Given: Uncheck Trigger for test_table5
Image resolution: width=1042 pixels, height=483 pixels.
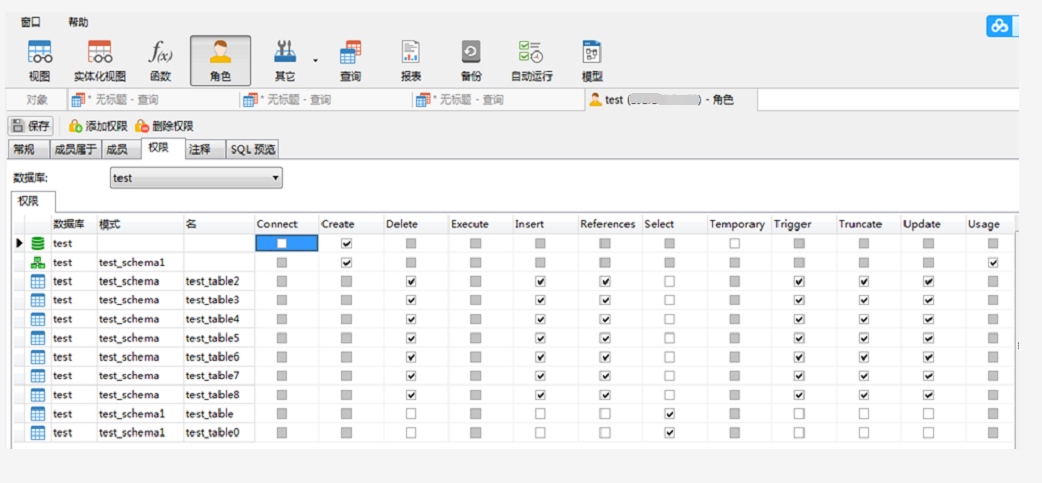Looking at the screenshot, I should pyautogui.click(x=799, y=338).
